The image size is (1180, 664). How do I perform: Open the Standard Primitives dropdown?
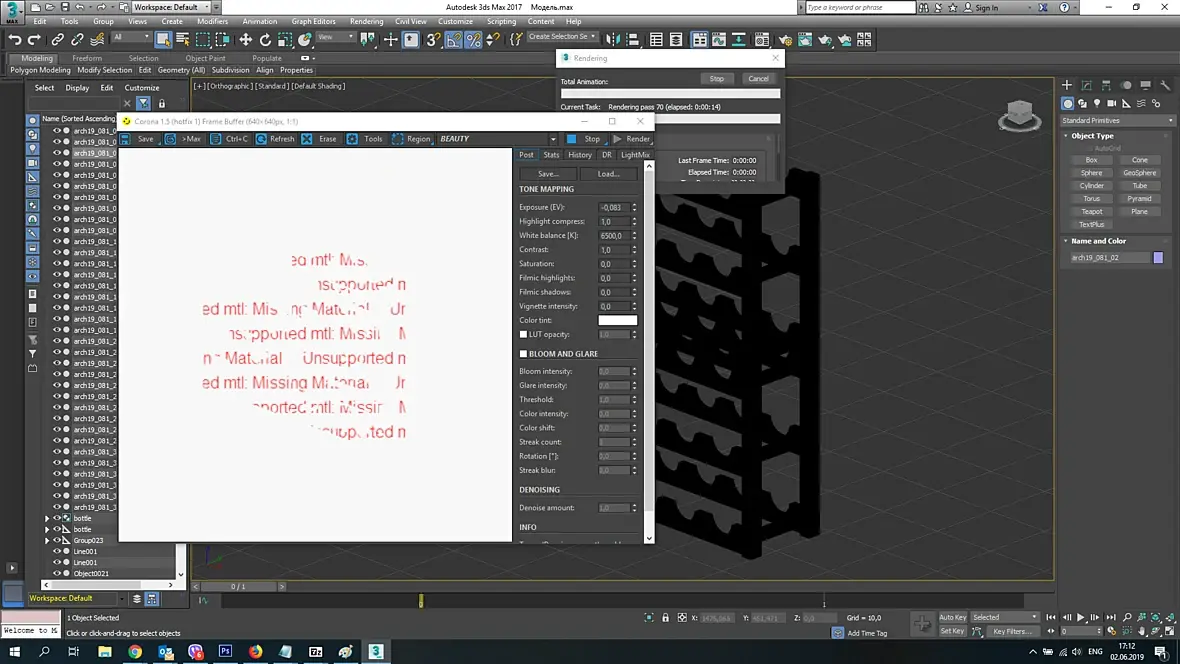click(x=1117, y=120)
